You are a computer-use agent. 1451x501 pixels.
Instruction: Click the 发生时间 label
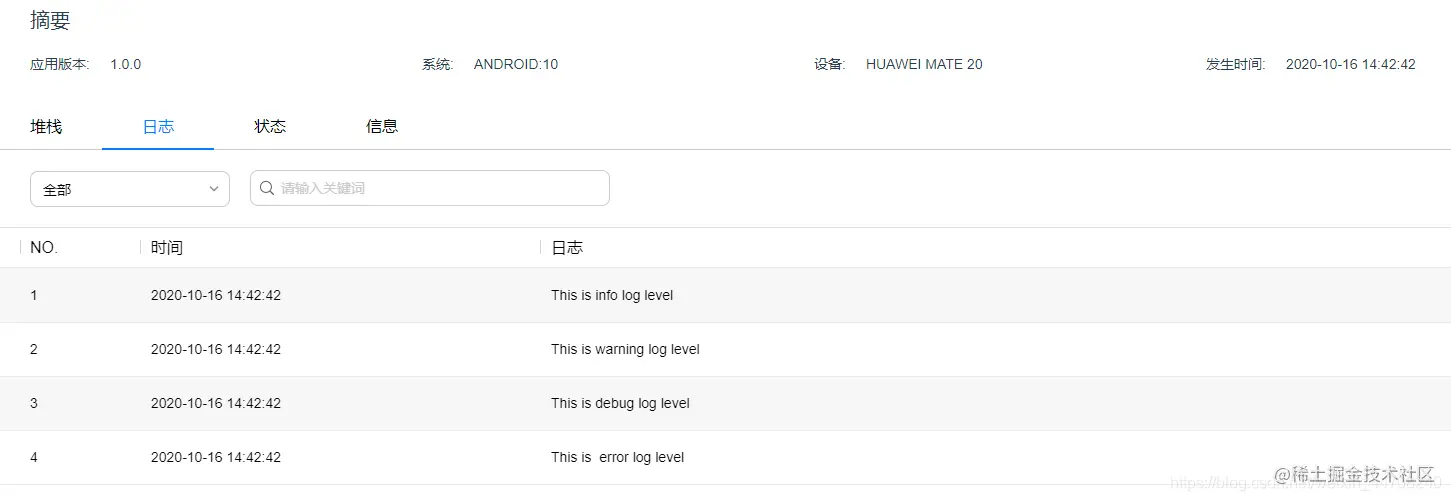(1236, 64)
